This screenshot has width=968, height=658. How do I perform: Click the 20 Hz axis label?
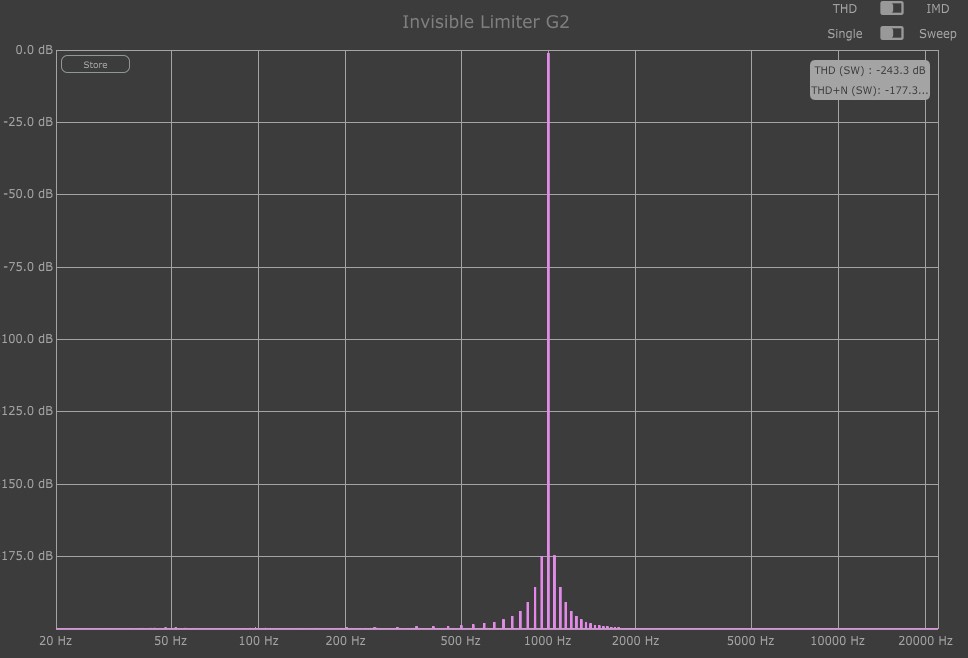click(x=56, y=641)
